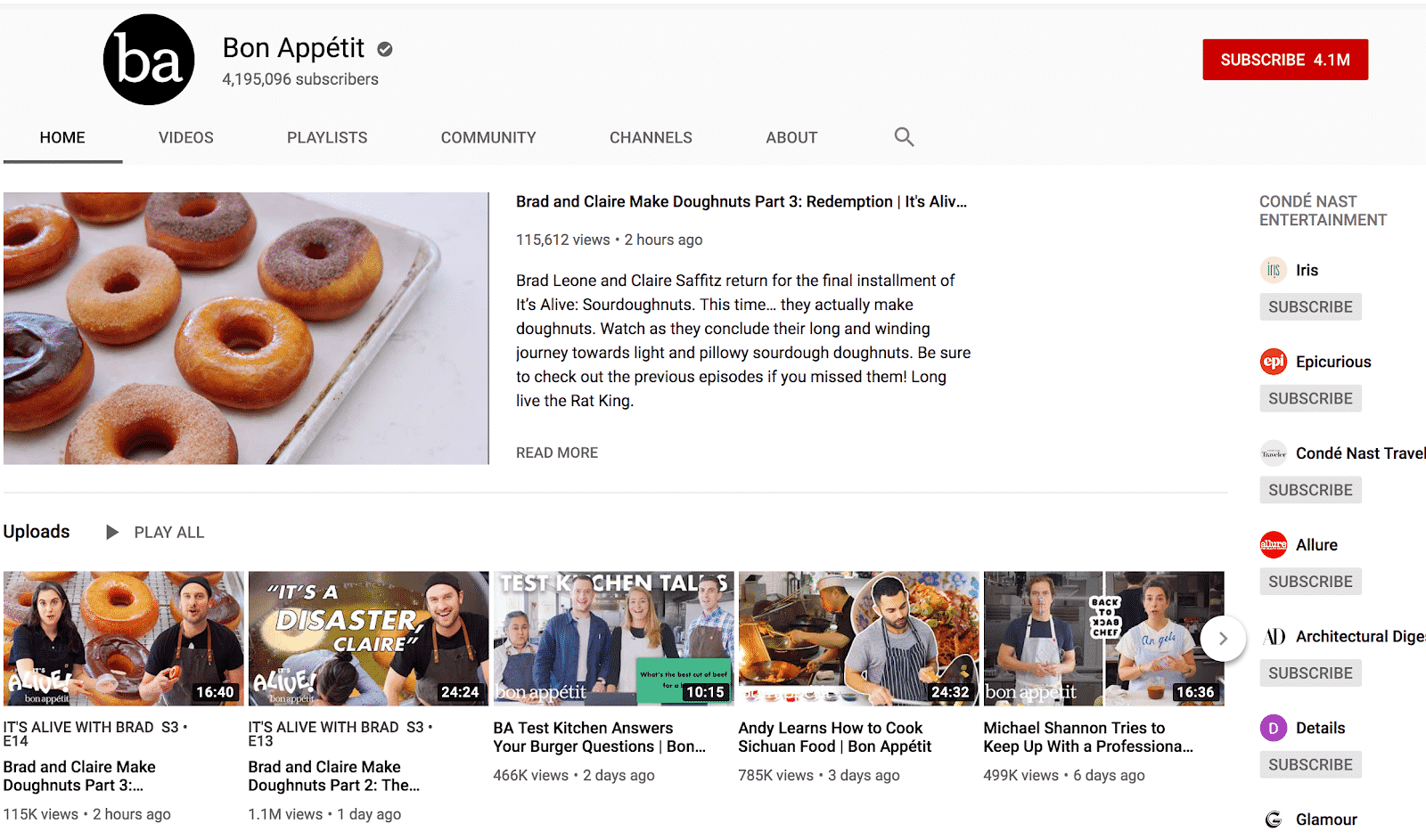
Task: Switch to the Home tab
Action: pos(62,137)
